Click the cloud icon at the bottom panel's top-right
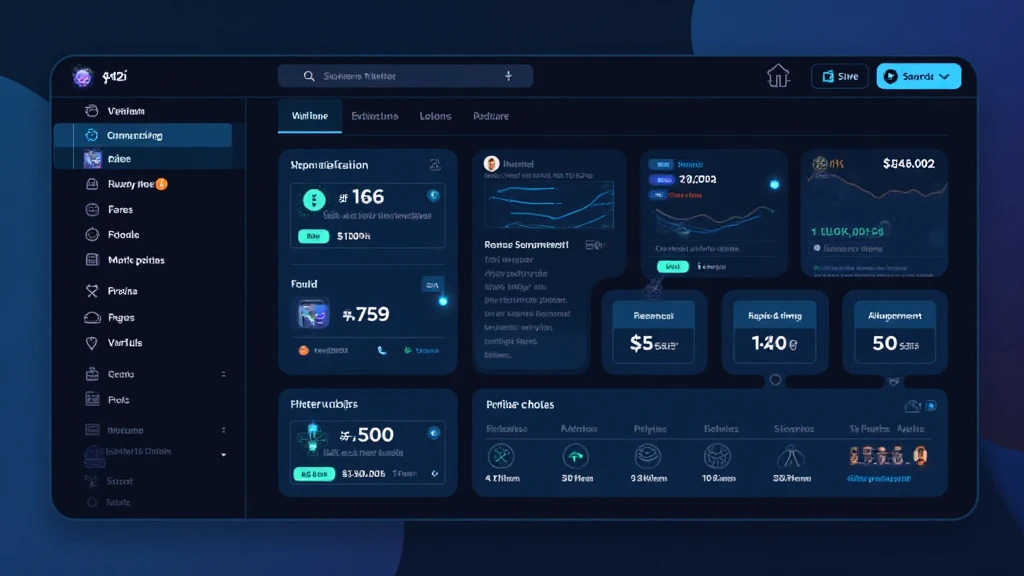 912,406
